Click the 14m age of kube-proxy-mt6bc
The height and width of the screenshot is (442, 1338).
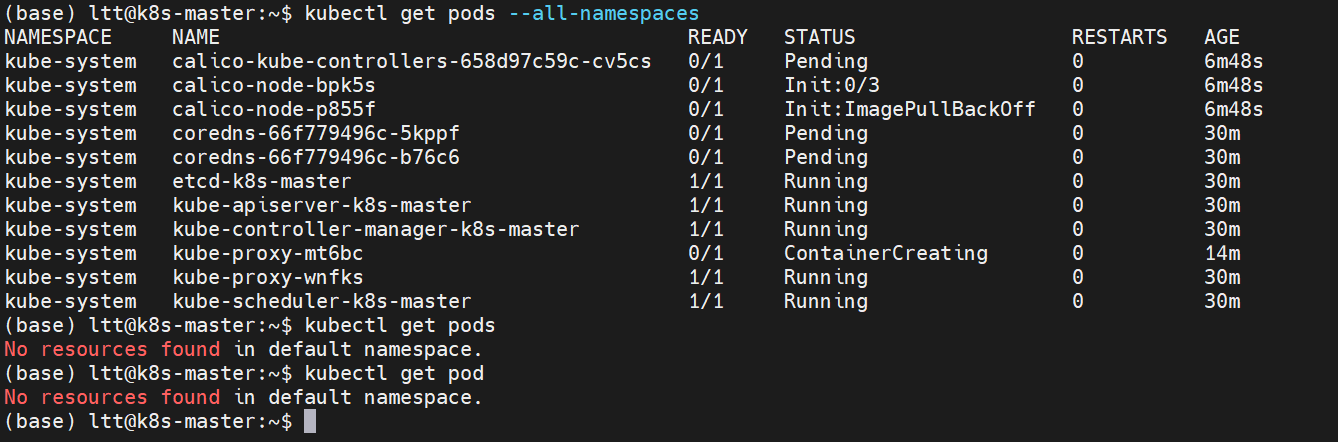(1222, 253)
